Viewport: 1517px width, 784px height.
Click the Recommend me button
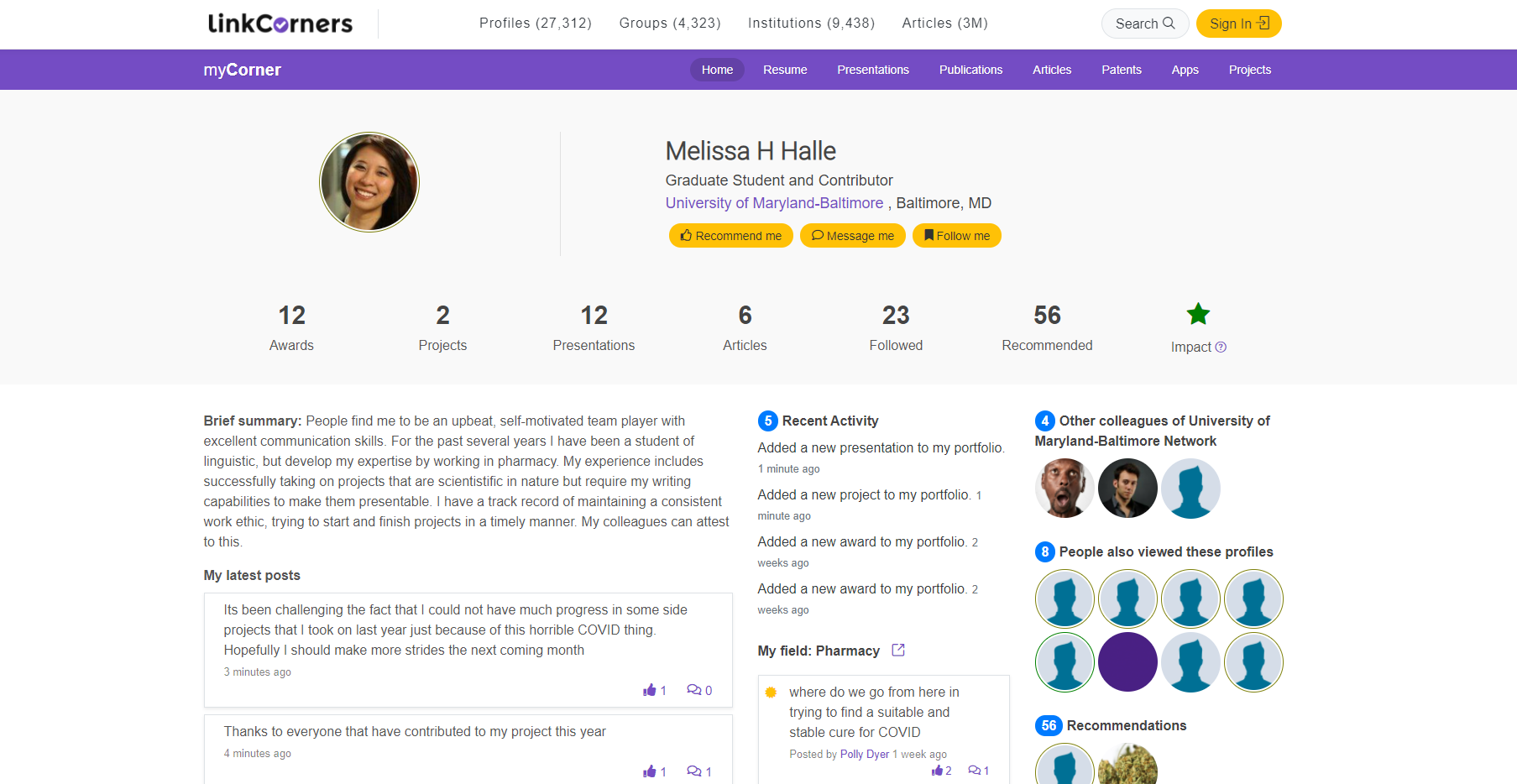click(730, 236)
